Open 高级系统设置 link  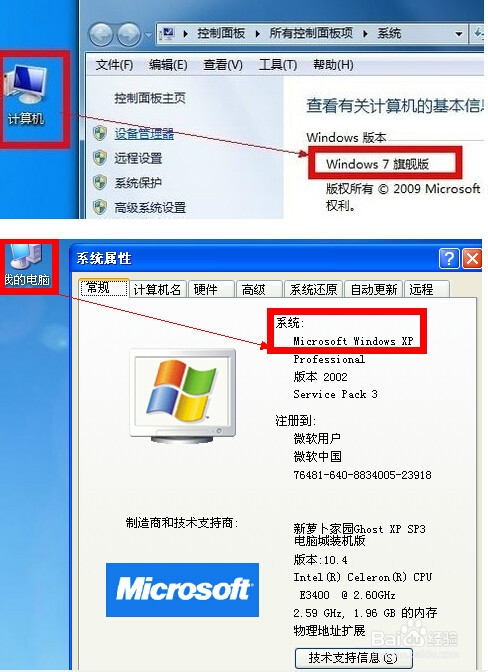pos(150,208)
